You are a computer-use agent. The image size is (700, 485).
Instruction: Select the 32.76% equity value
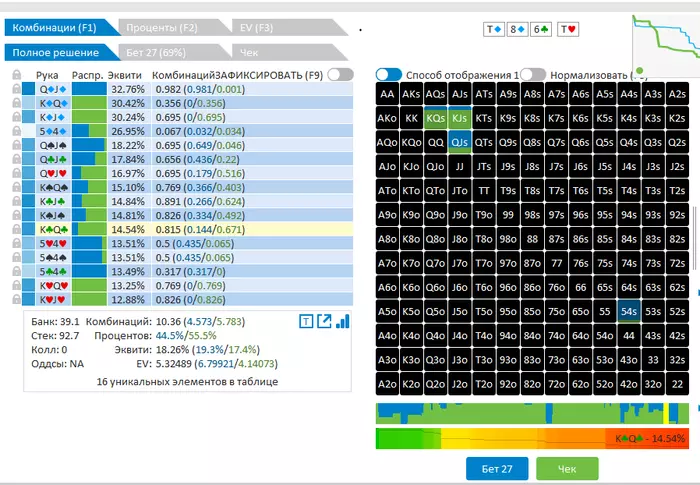point(128,89)
